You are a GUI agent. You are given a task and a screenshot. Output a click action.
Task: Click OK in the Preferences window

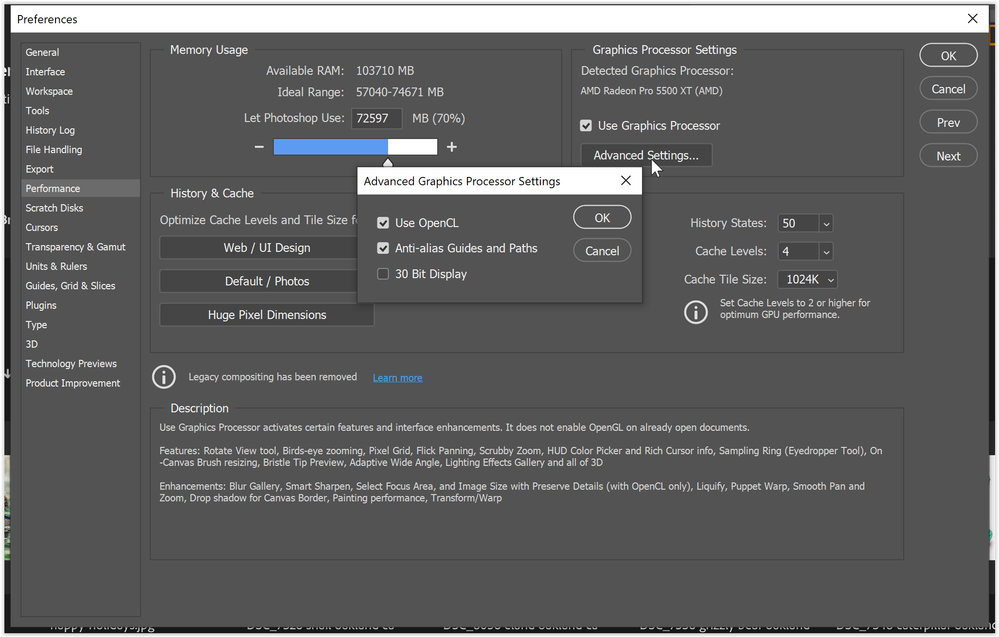click(x=948, y=55)
